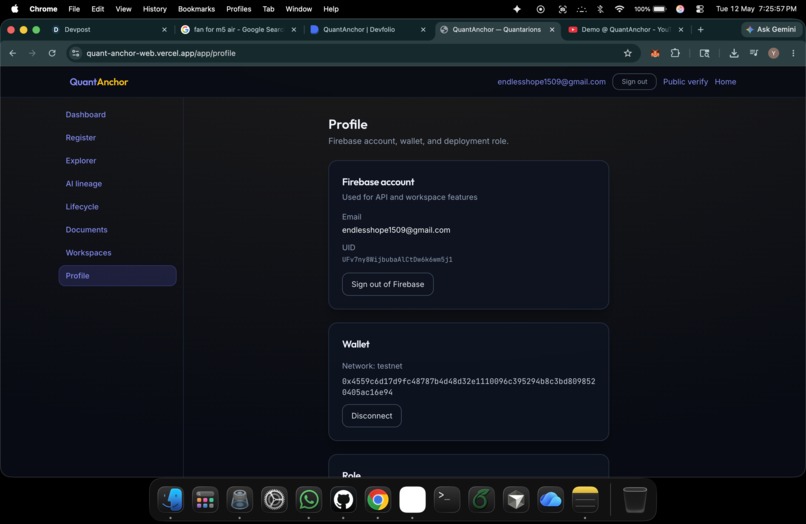Viewport: 806px width, 524px height.
Task: Select Profile in sidebar
Action: [x=118, y=276]
